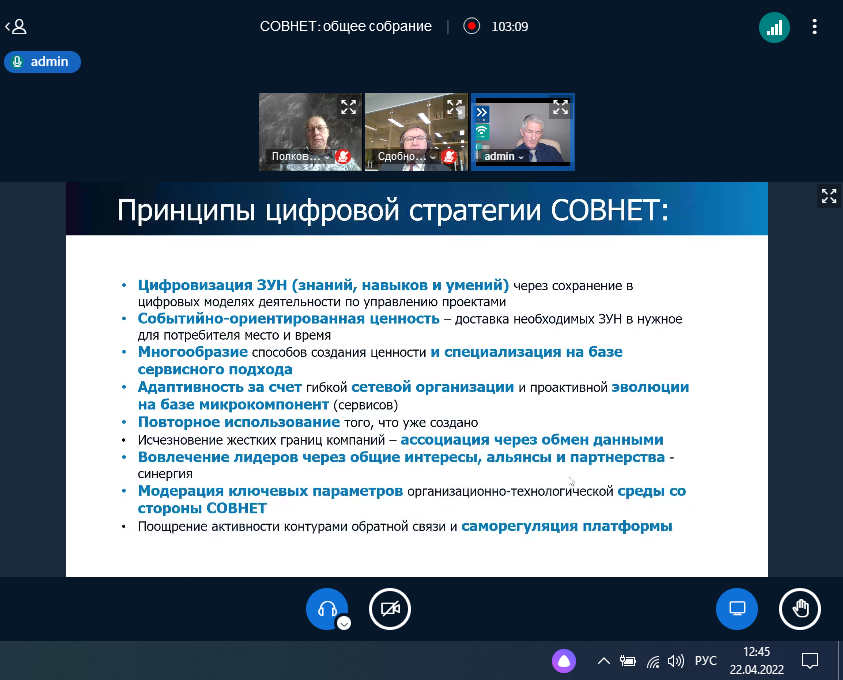Switch the РУС keyboard language
843x680 pixels.
(x=706, y=660)
